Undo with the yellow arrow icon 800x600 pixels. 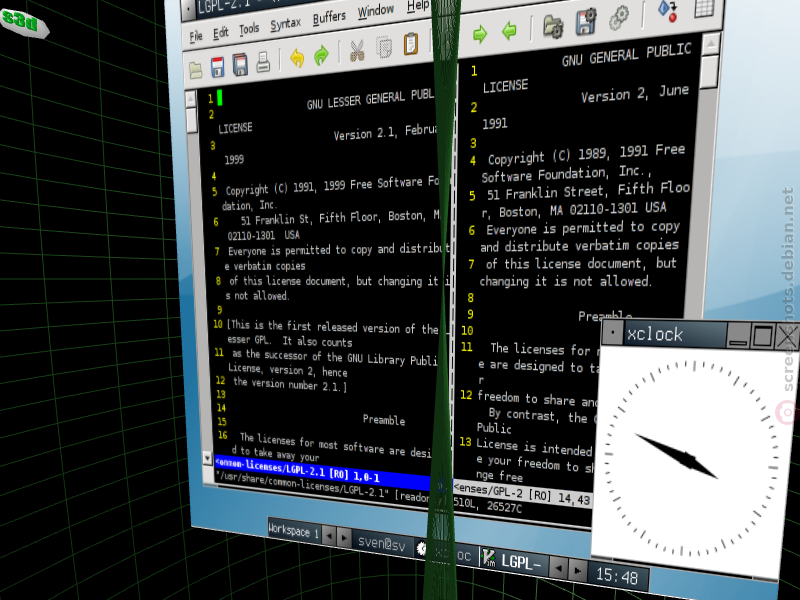pyautogui.click(x=297, y=58)
